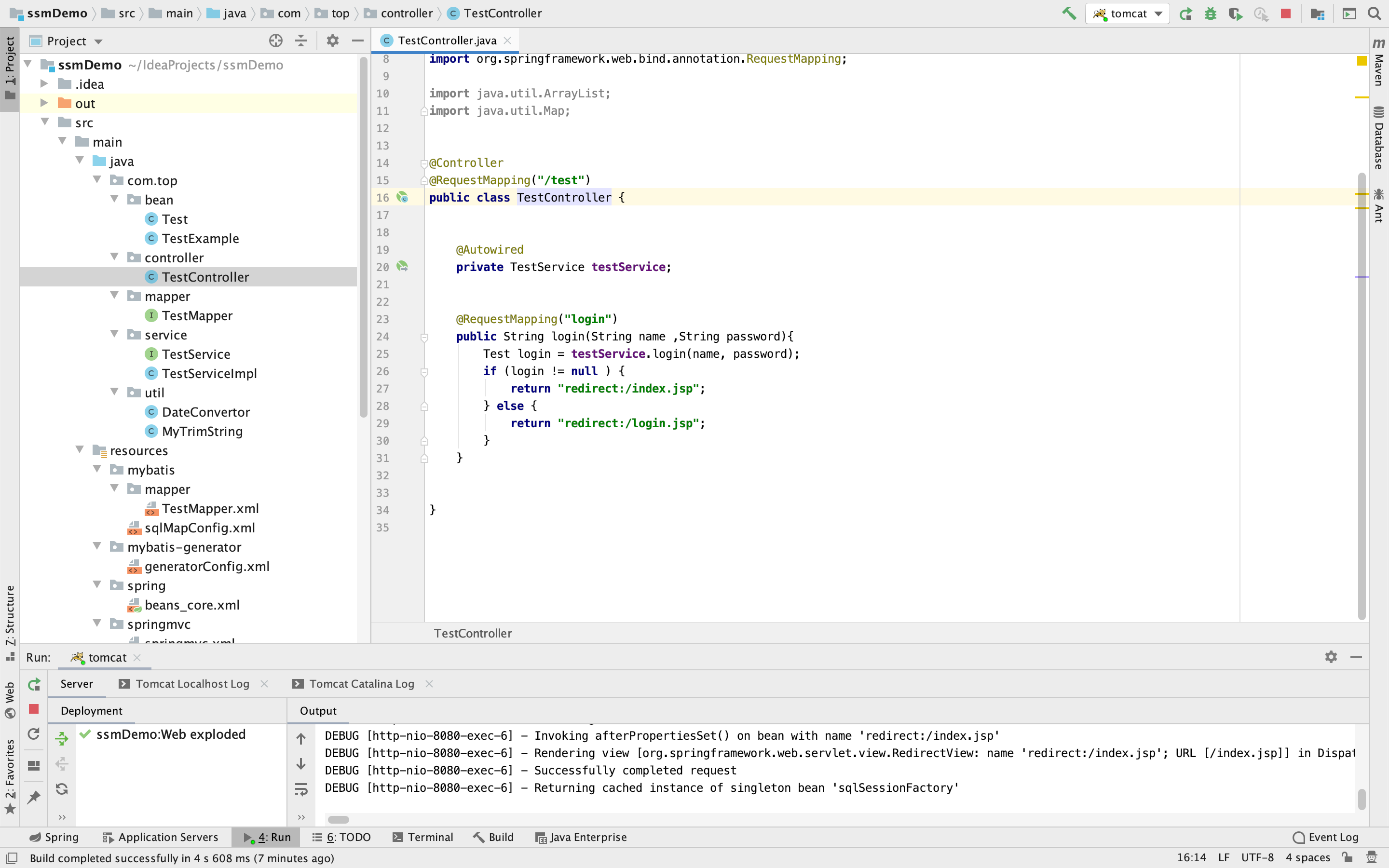Stop tomcat with the red square toolbar button

point(1286,13)
